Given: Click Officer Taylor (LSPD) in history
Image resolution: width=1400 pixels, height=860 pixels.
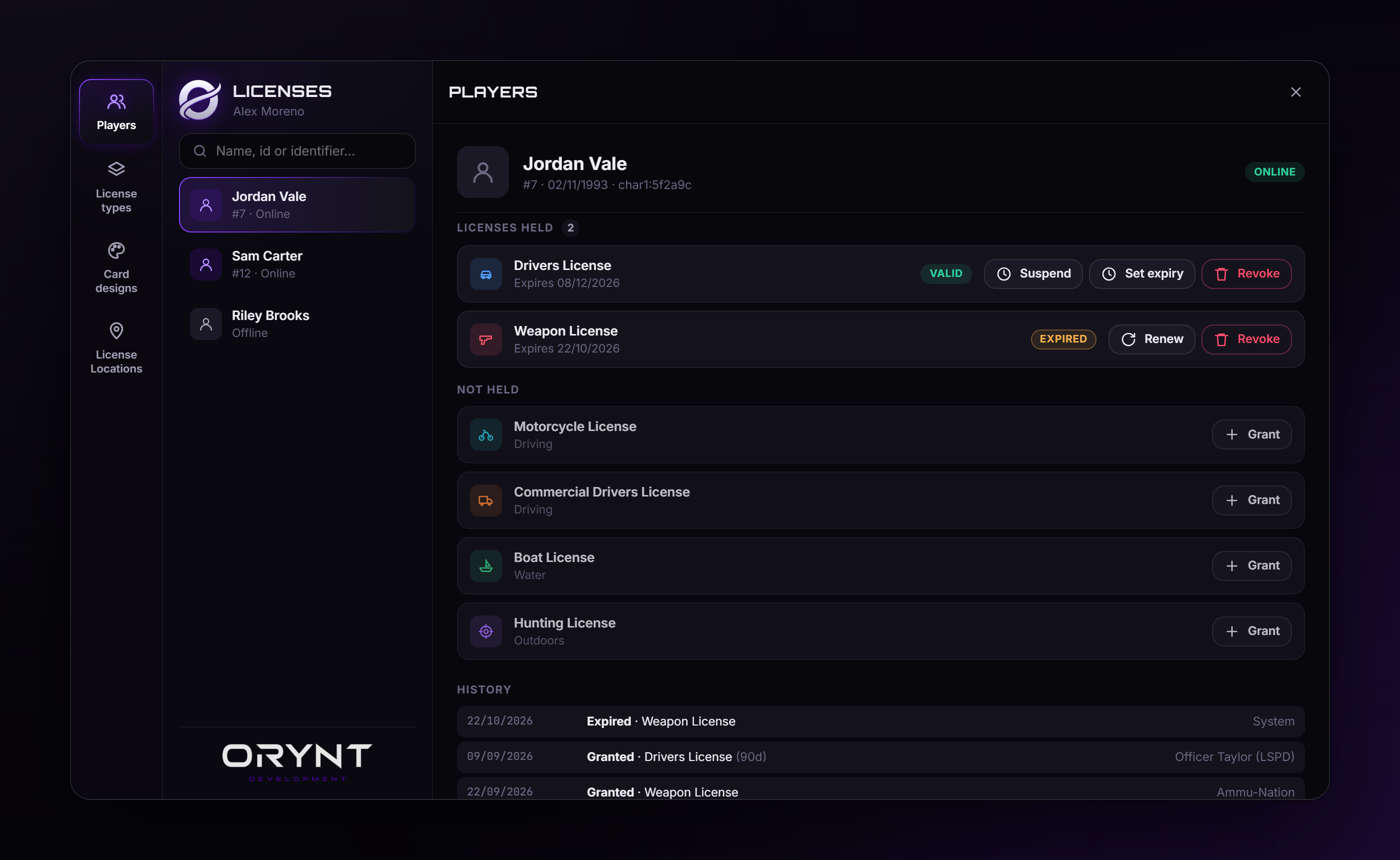Looking at the screenshot, I should [x=1234, y=756].
